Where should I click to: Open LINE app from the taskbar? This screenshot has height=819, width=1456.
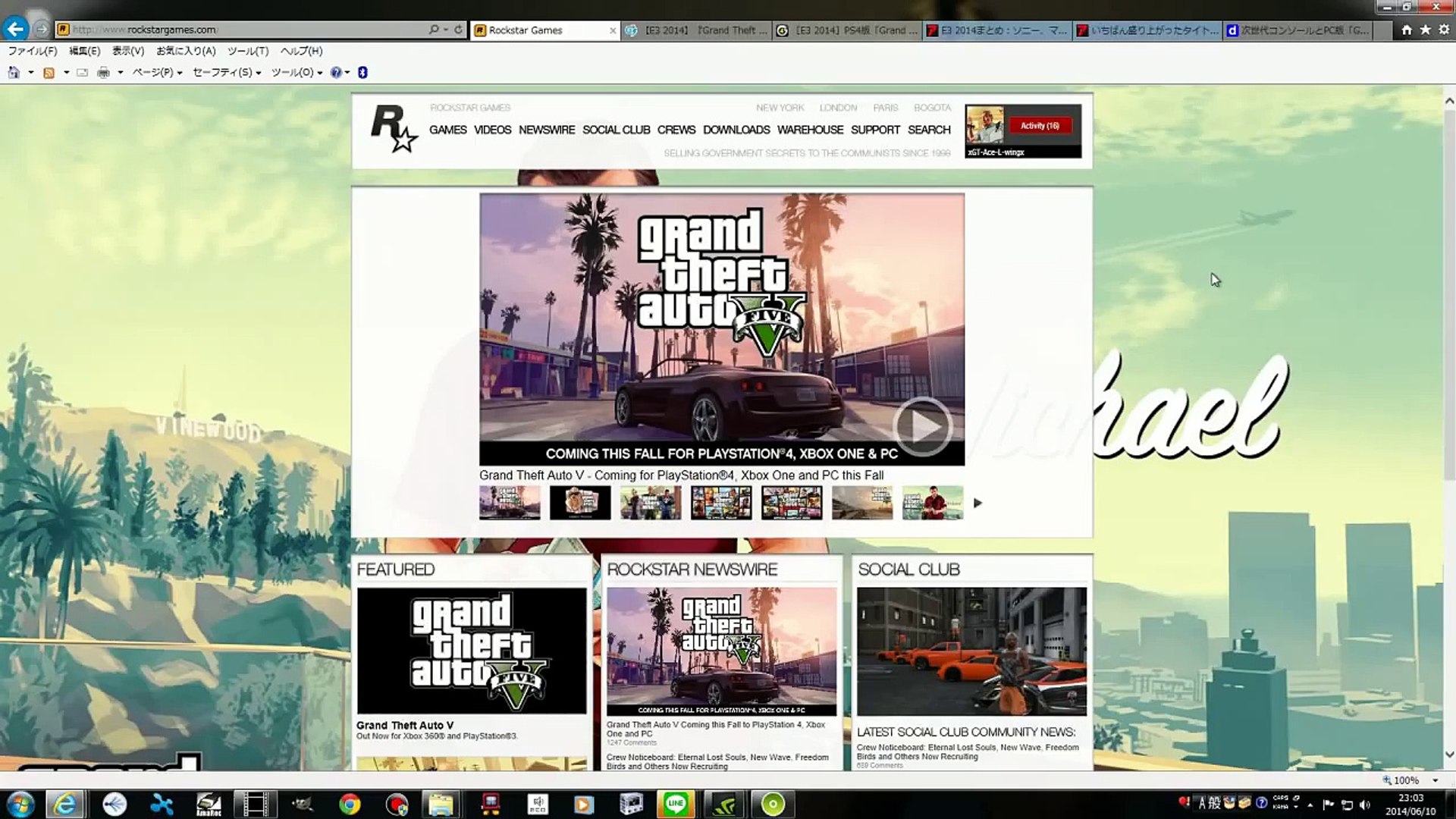pos(675,804)
